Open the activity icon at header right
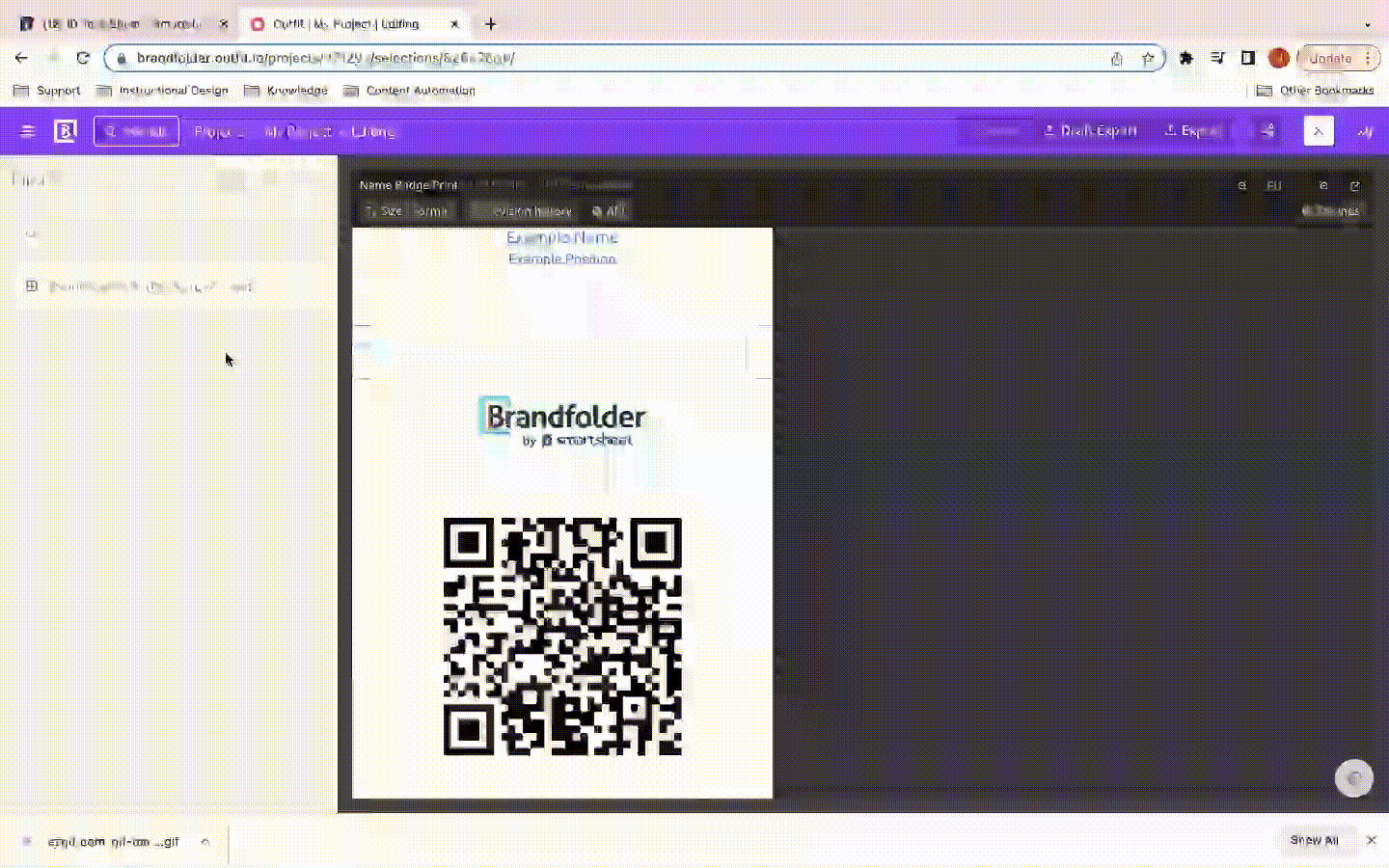 click(1364, 131)
